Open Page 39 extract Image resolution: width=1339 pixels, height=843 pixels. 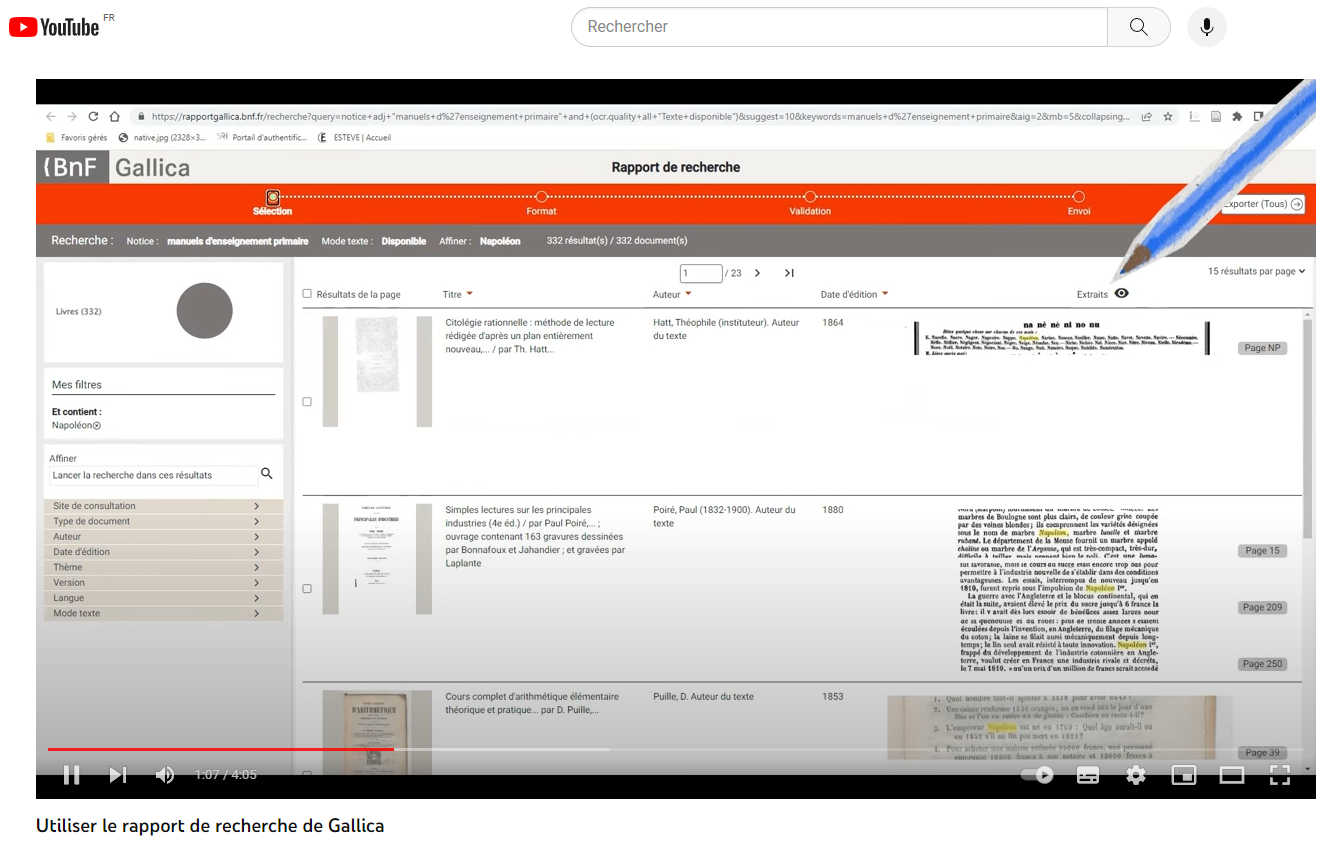[x=1262, y=753]
